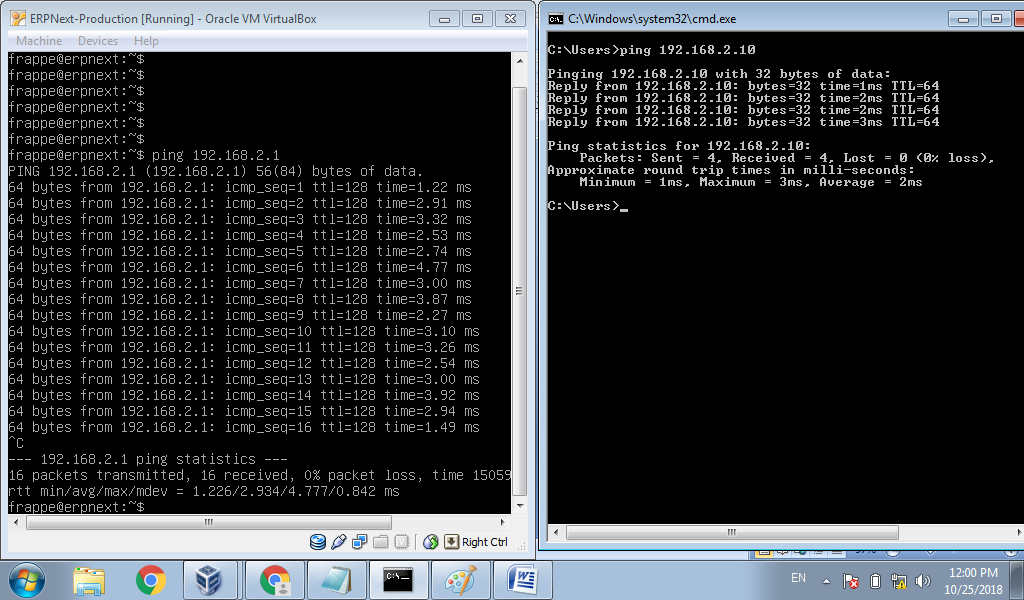1024x600 pixels.
Task: Open the Help menu in VirtualBox
Action: [x=146, y=40]
